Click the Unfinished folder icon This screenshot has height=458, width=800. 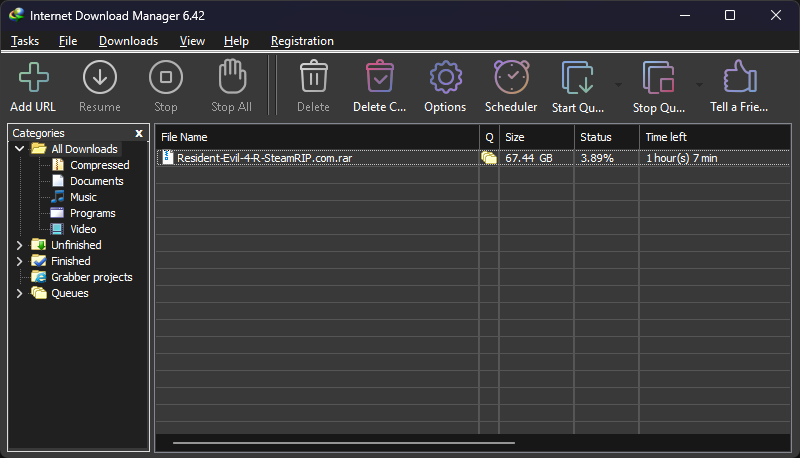[39, 245]
